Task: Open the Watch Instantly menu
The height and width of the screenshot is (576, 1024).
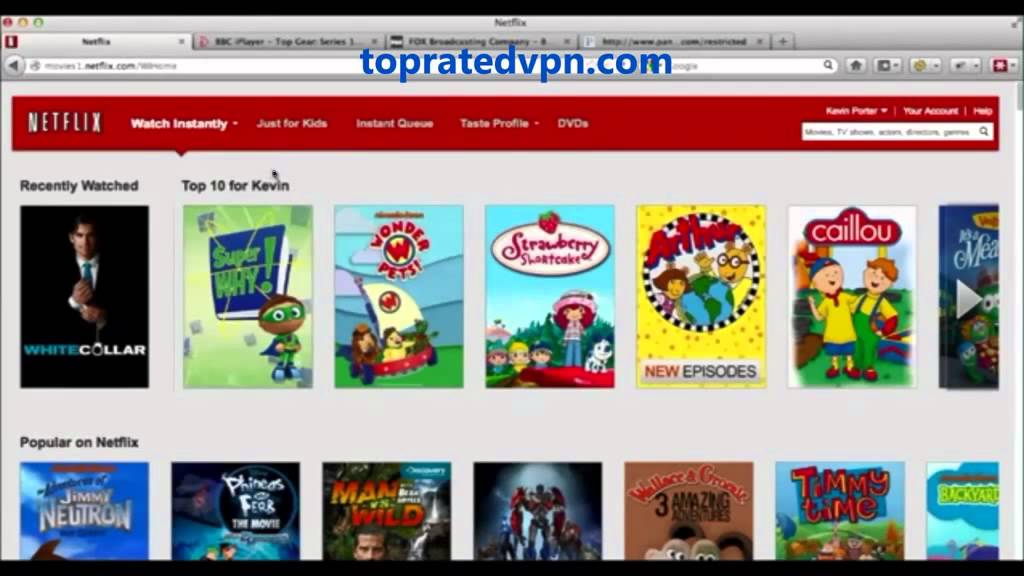Action: (x=184, y=123)
